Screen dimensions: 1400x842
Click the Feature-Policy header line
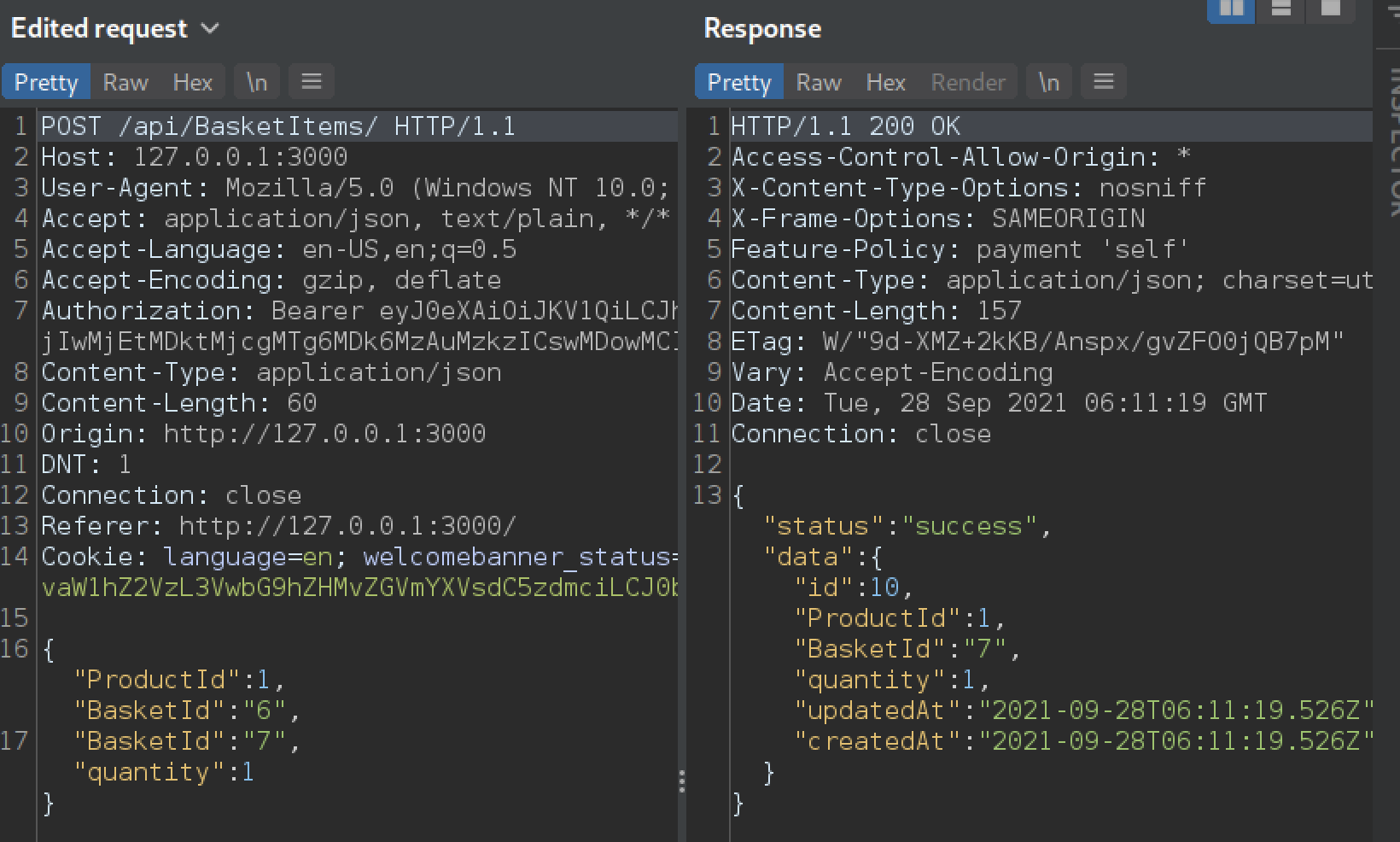[960, 249]
